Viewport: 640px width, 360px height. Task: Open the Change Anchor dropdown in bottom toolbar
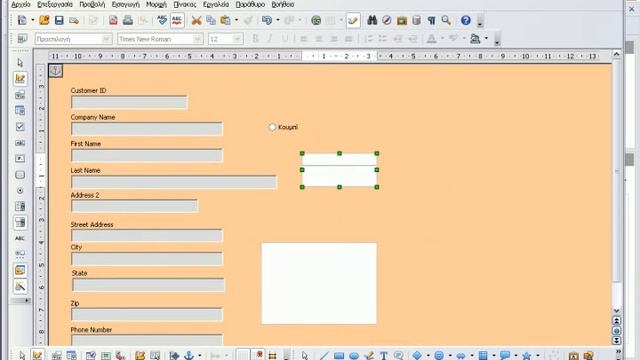pos(200,356)
